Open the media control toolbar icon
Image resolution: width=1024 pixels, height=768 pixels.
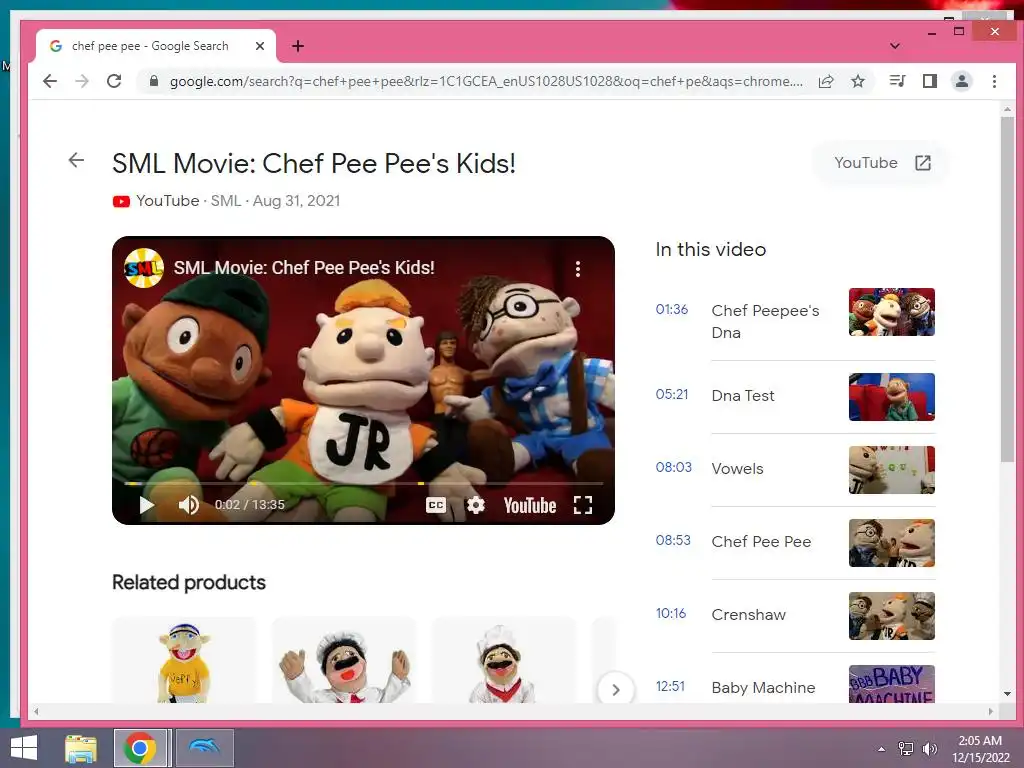(897, 81)
